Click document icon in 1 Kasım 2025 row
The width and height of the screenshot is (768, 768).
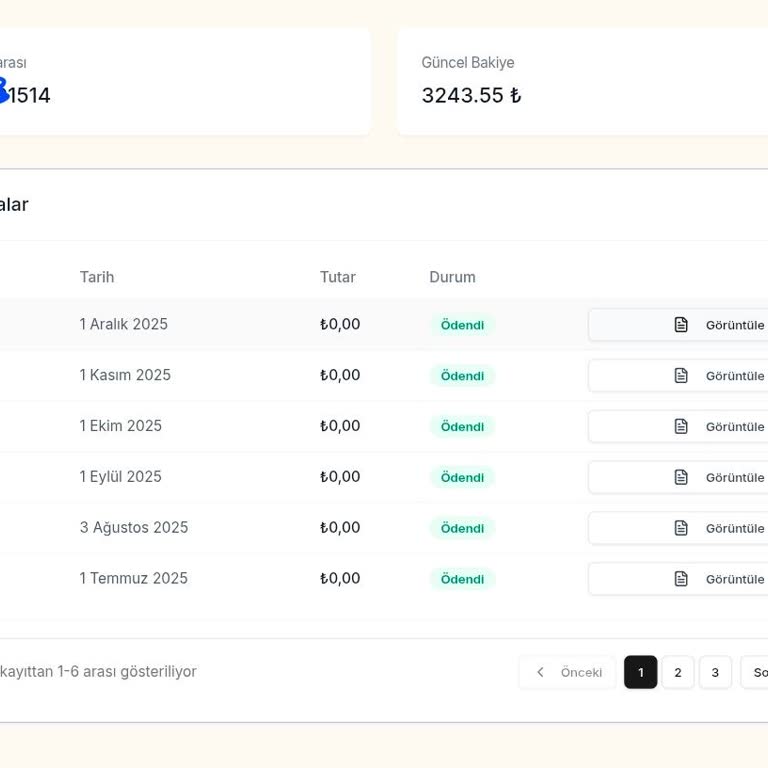(x=681, y=376)
